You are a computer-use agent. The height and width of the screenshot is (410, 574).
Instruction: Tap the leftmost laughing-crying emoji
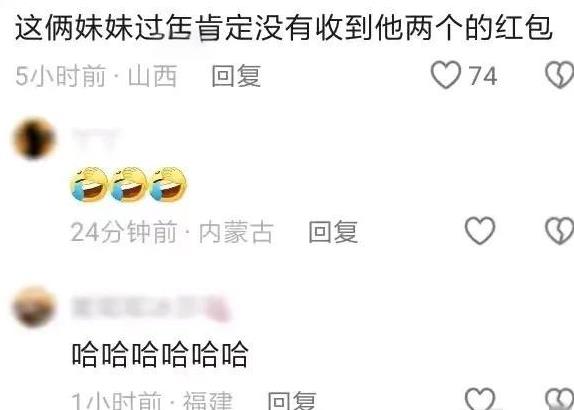pyautogui.click(x=89, y=184)
